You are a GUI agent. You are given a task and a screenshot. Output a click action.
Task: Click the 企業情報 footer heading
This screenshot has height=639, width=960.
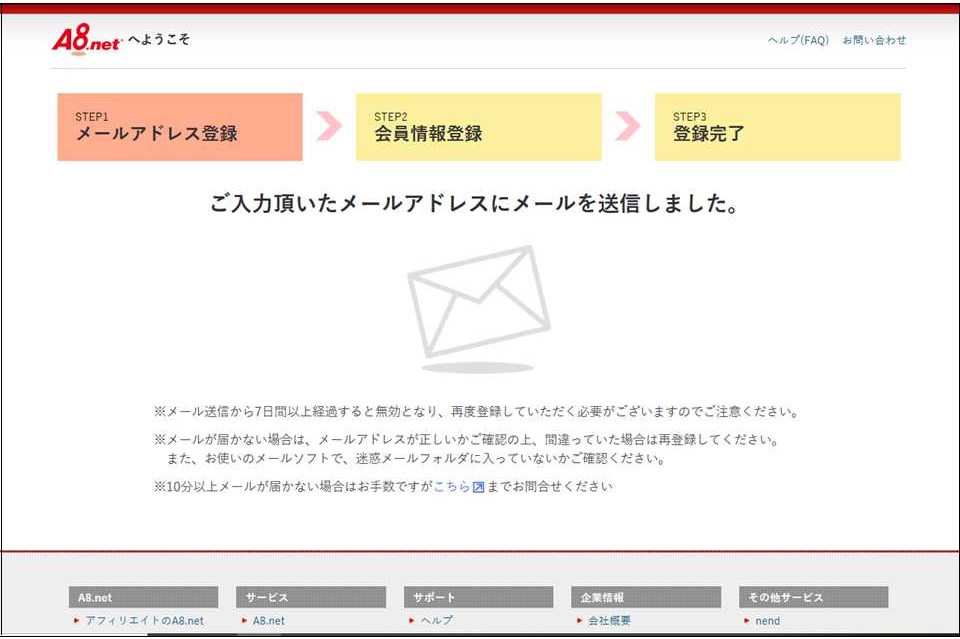click(646, 597)
